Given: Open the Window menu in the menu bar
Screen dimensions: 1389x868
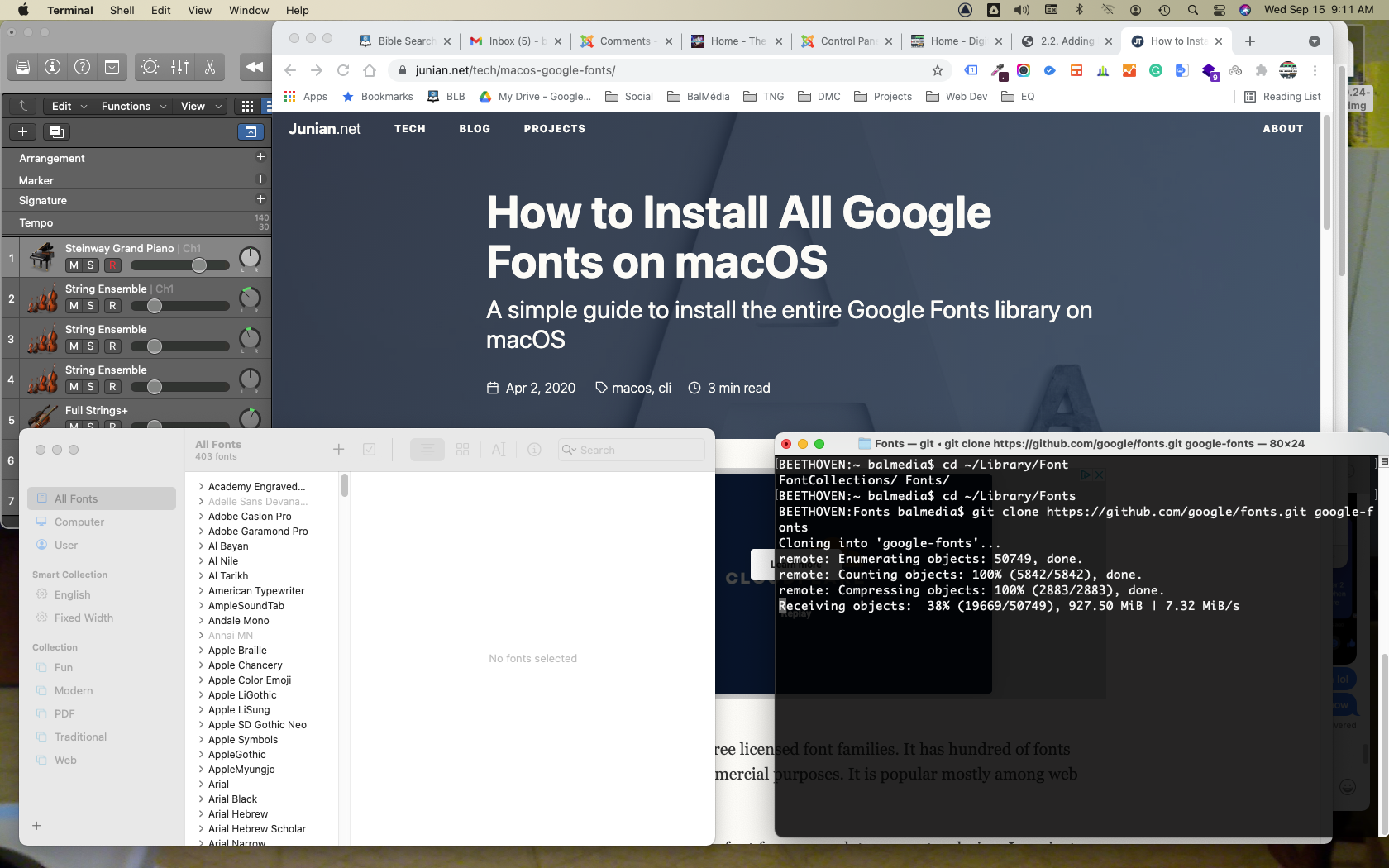Looking at the screenshot, I should tap(249, 10).
